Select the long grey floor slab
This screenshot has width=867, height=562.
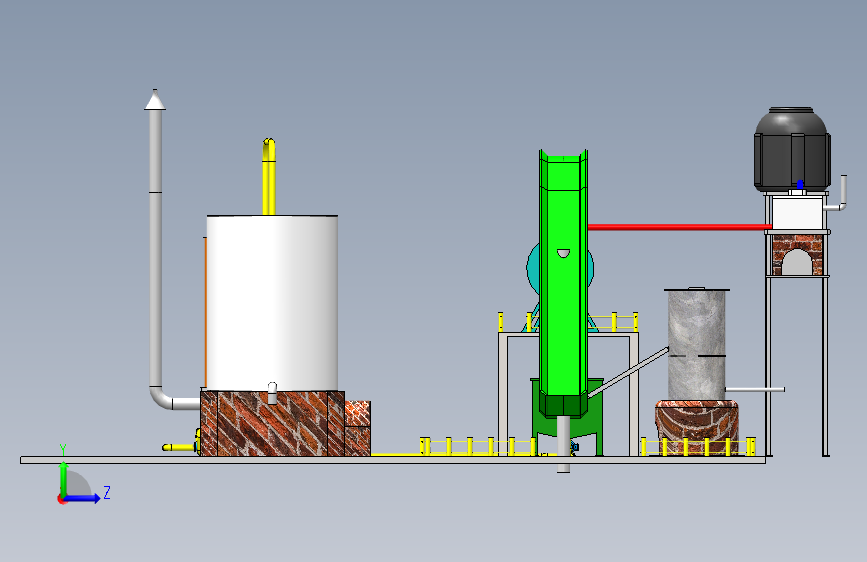393,460
